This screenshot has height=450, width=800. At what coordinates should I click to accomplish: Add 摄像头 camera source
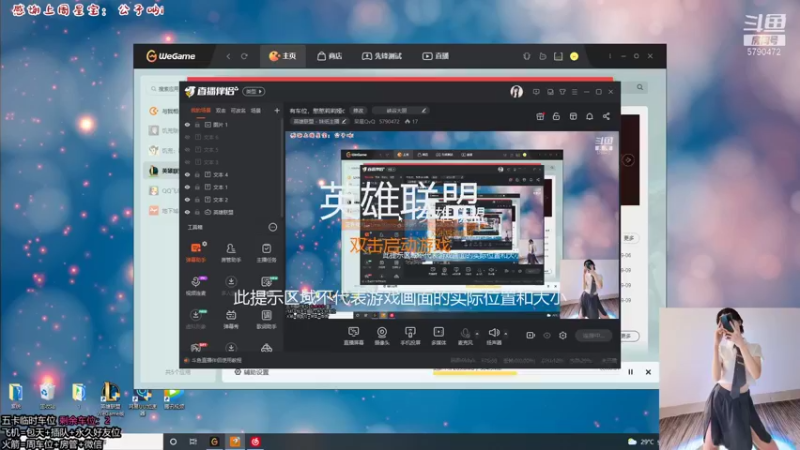tap(382, 336)
